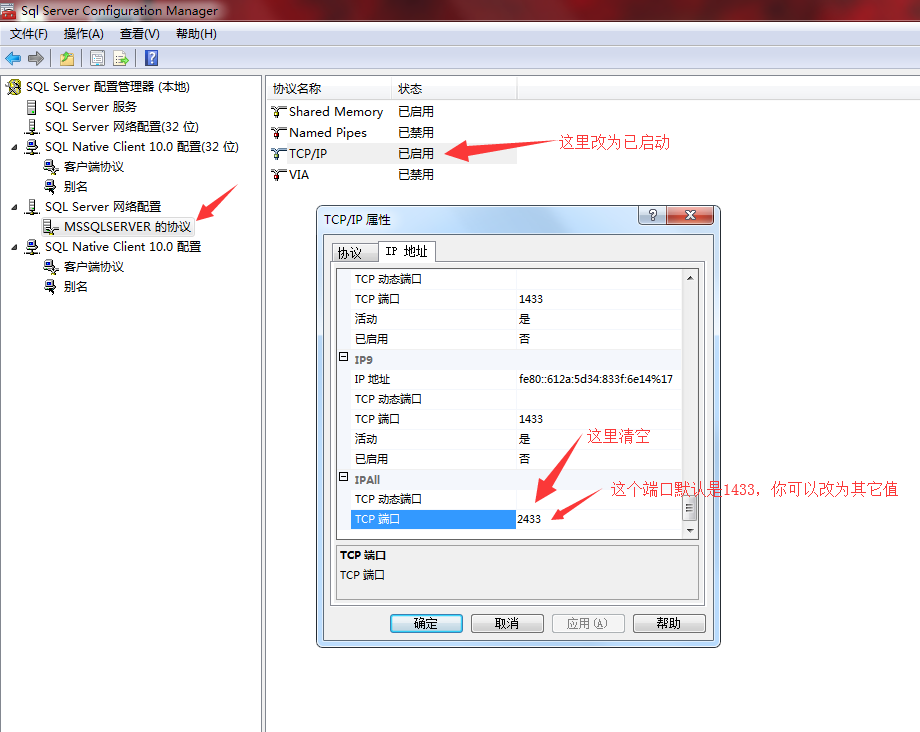Select the IP 地址 tab
Image resolution: width=920 pixels, height=732 pixels.
[x=407, y=252]
